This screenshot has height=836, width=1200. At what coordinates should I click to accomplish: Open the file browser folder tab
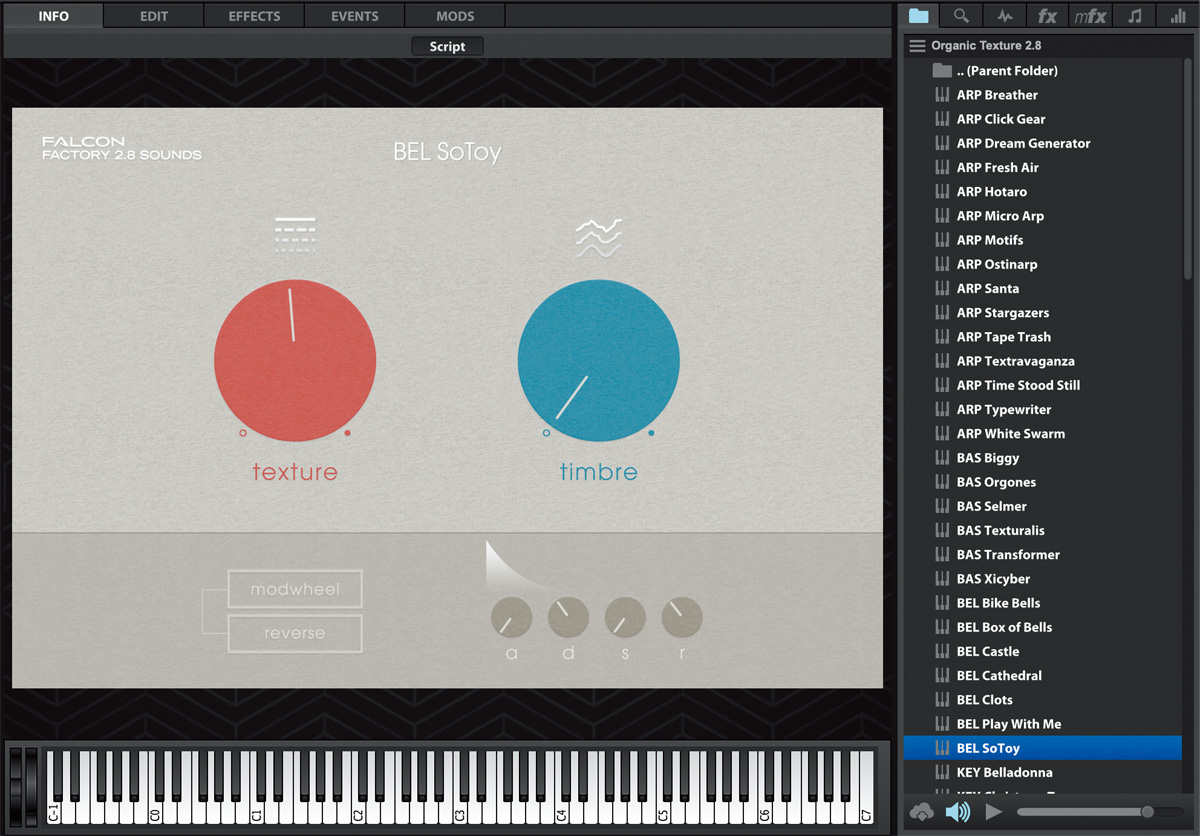click(918, 15)
